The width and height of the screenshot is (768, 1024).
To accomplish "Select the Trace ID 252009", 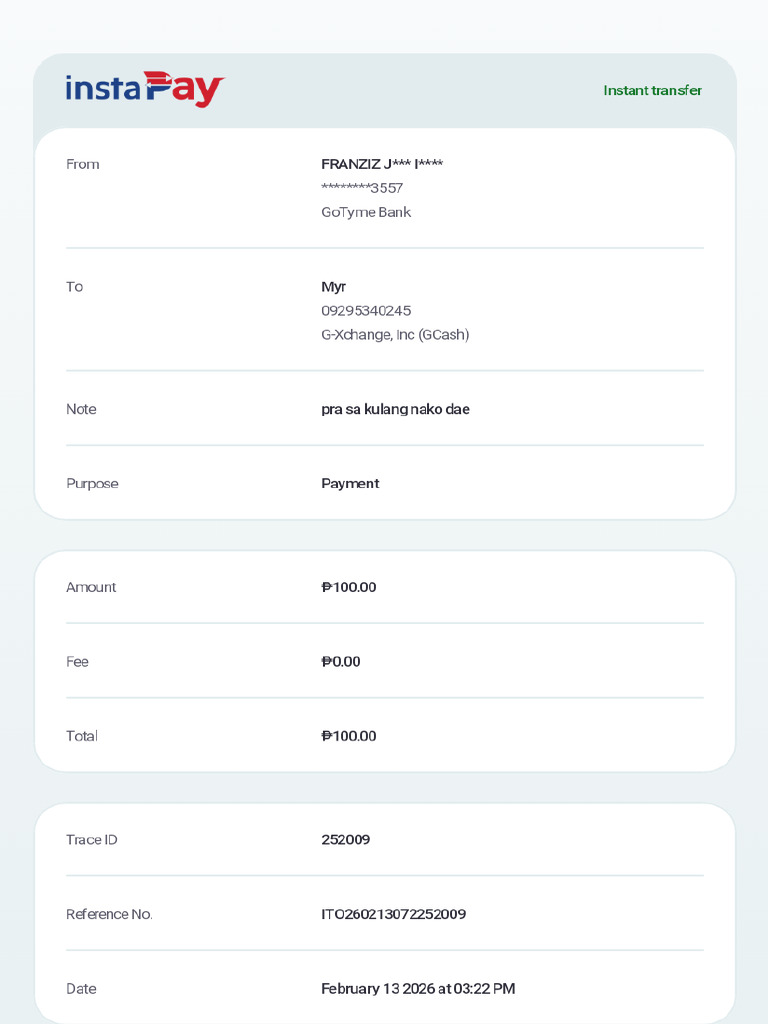I will coord(345,840).
